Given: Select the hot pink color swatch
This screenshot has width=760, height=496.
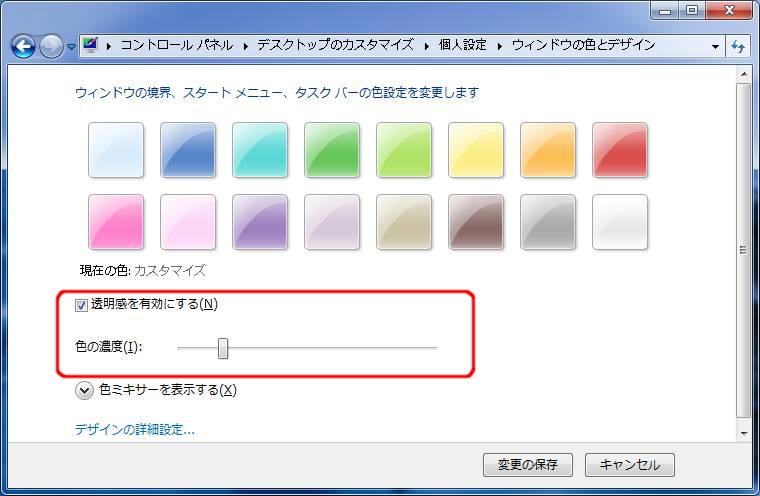Looking at the screenshot, I should [x=116, y=222].
